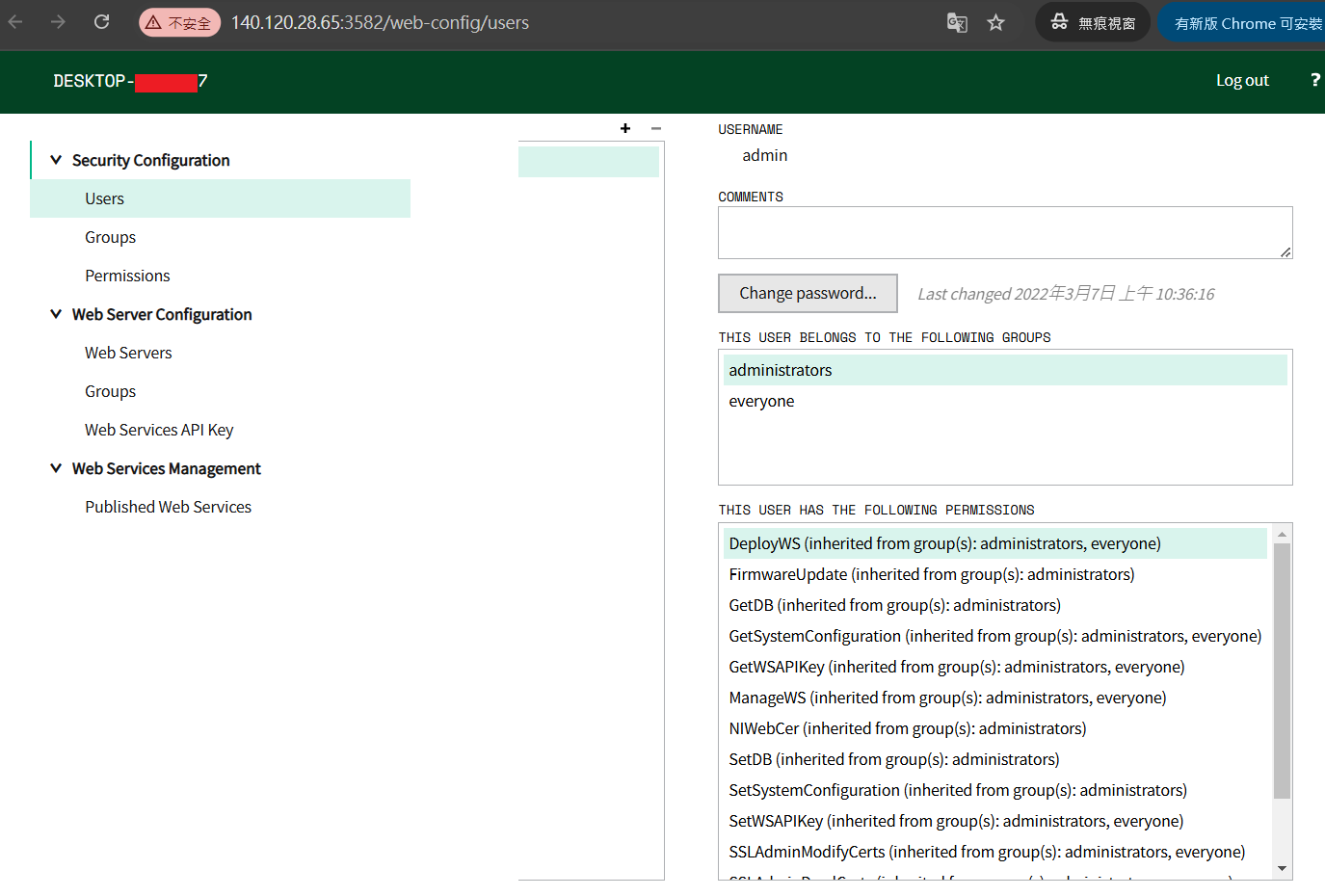This screenshot has height=896, width=1325.
Task: Click the DESKTOP hostname title
Action: [x=130, y=81]
